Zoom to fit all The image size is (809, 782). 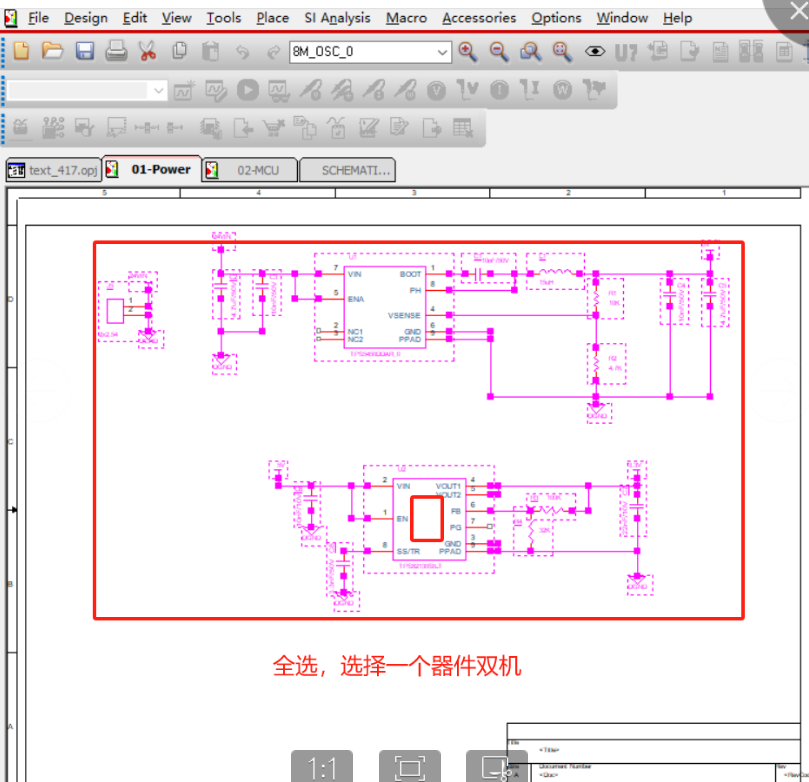point(562,52)
